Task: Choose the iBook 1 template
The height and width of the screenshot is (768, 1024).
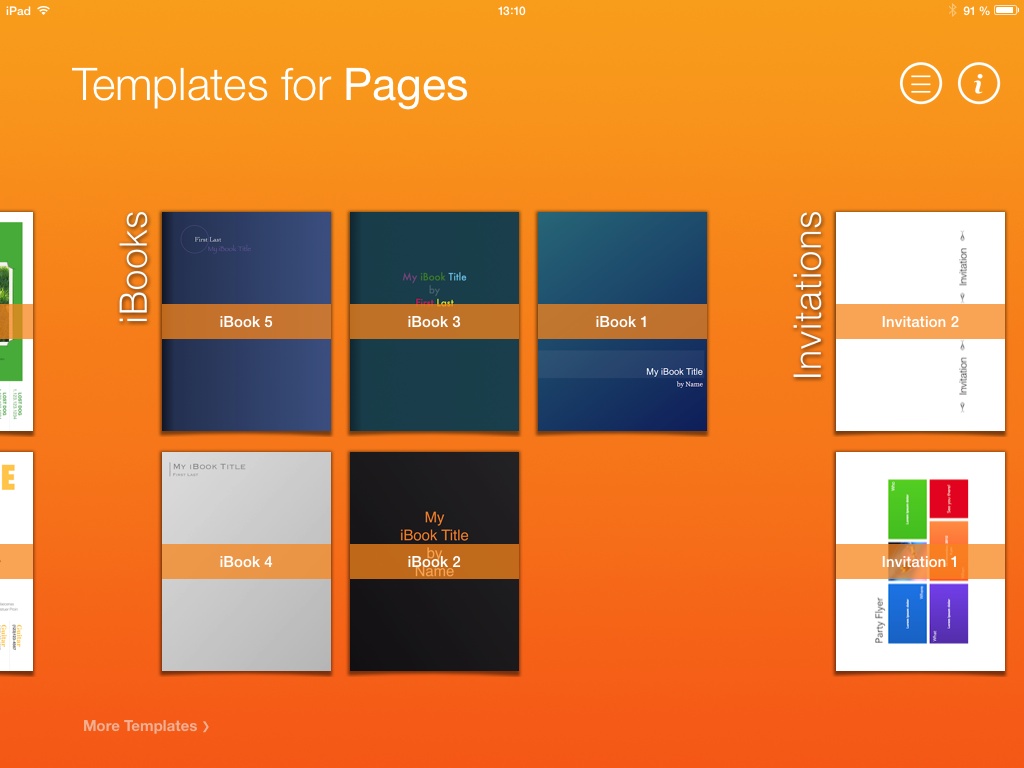Action: 622,322
